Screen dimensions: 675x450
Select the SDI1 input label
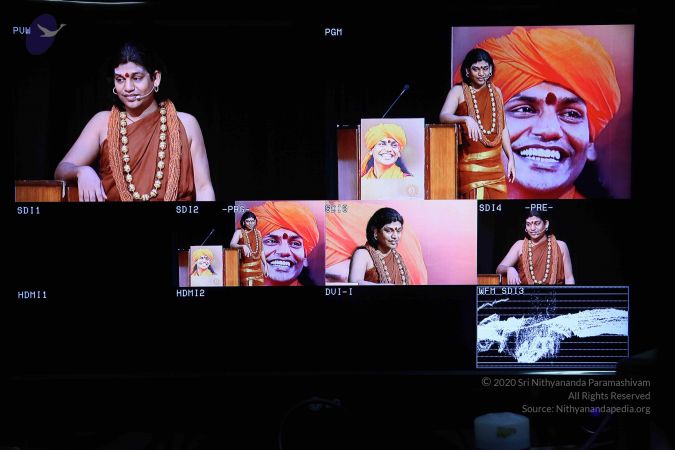[29, 210]
